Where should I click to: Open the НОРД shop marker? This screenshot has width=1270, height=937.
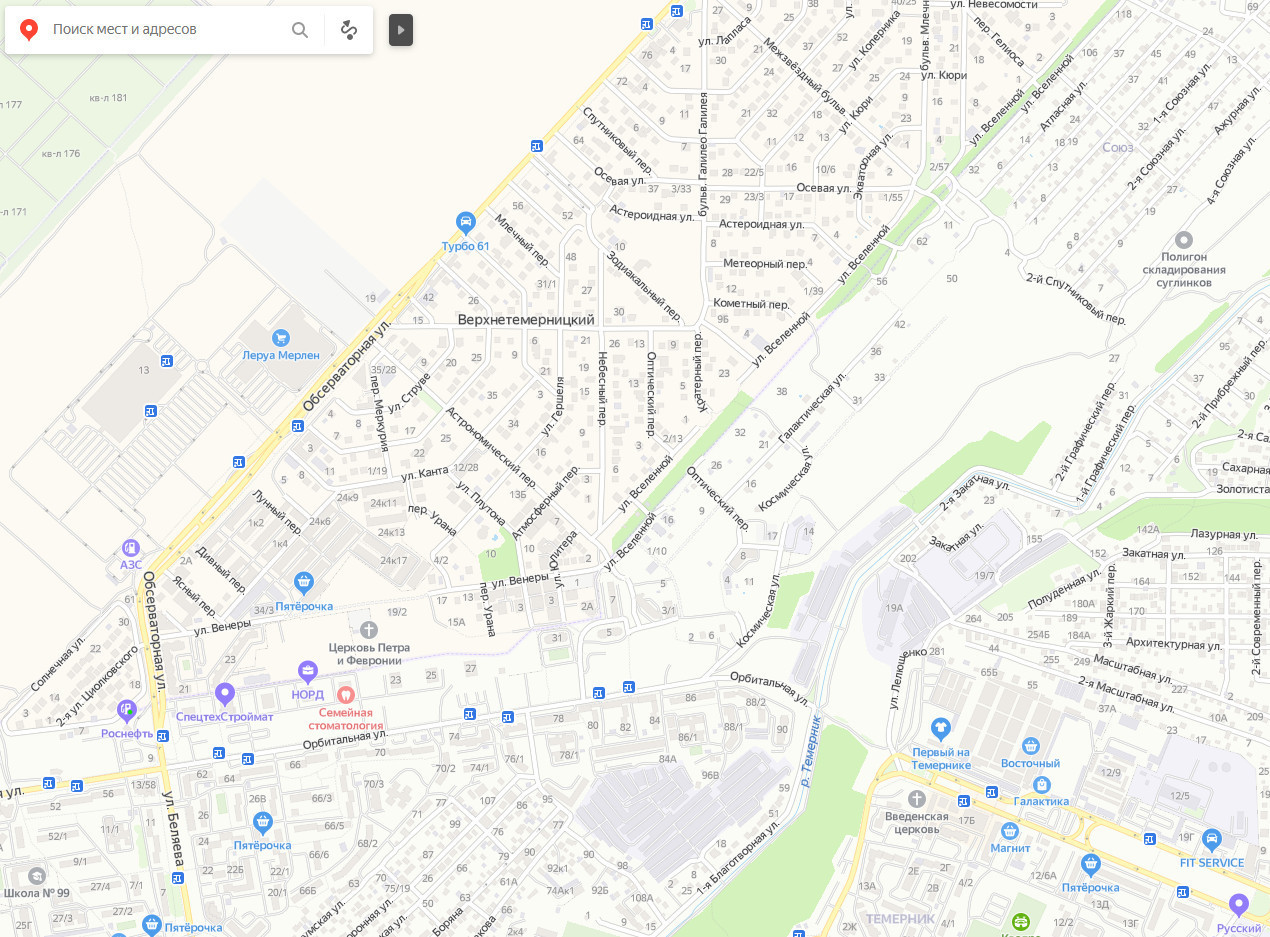point(308,671)
